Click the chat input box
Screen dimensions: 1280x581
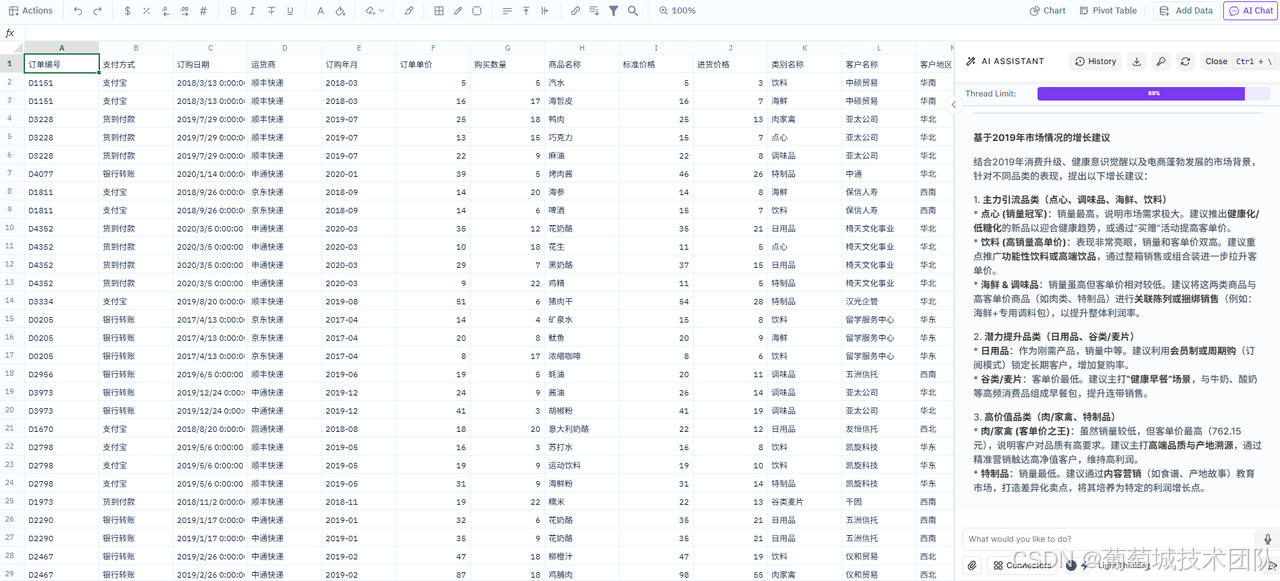[1110, 539]
